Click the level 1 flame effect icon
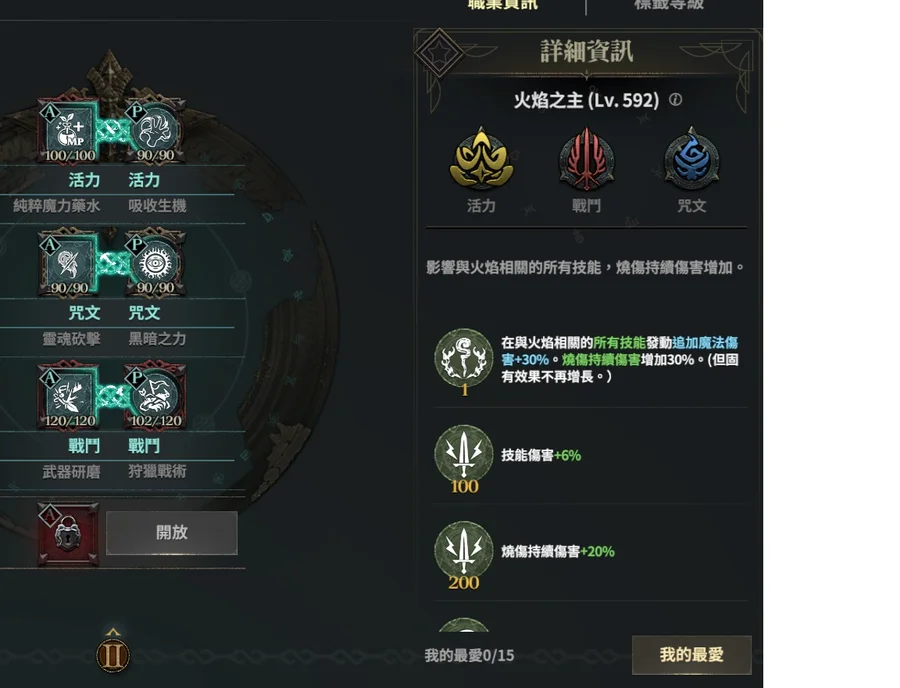 pos(464,358)
